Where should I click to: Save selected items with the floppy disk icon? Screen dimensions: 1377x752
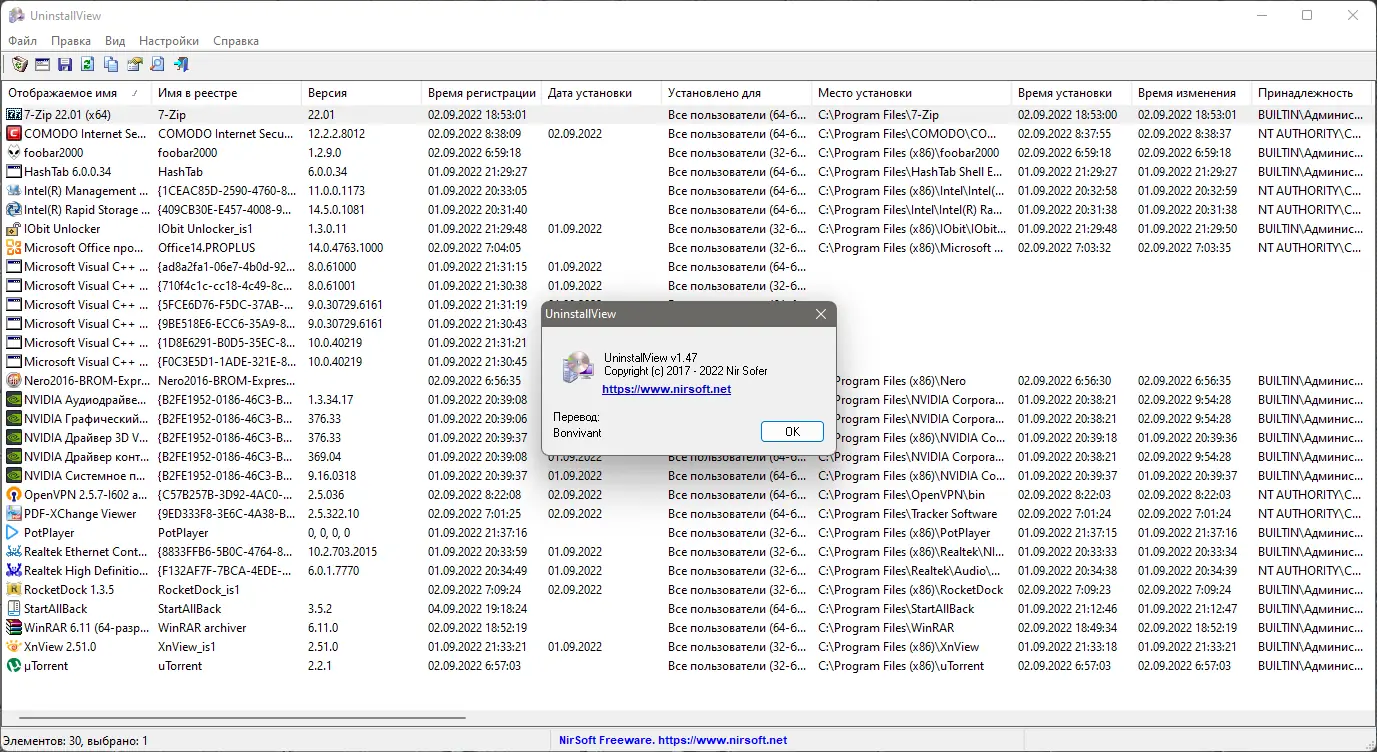pyautogui.click(x=65, y=65)
